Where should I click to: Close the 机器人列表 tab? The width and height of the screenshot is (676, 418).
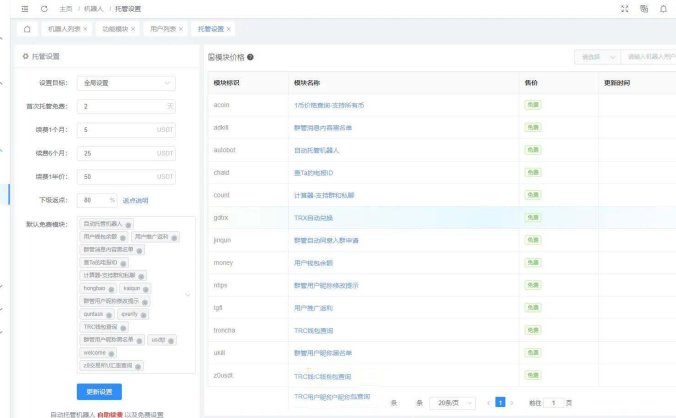pos(85,29)
